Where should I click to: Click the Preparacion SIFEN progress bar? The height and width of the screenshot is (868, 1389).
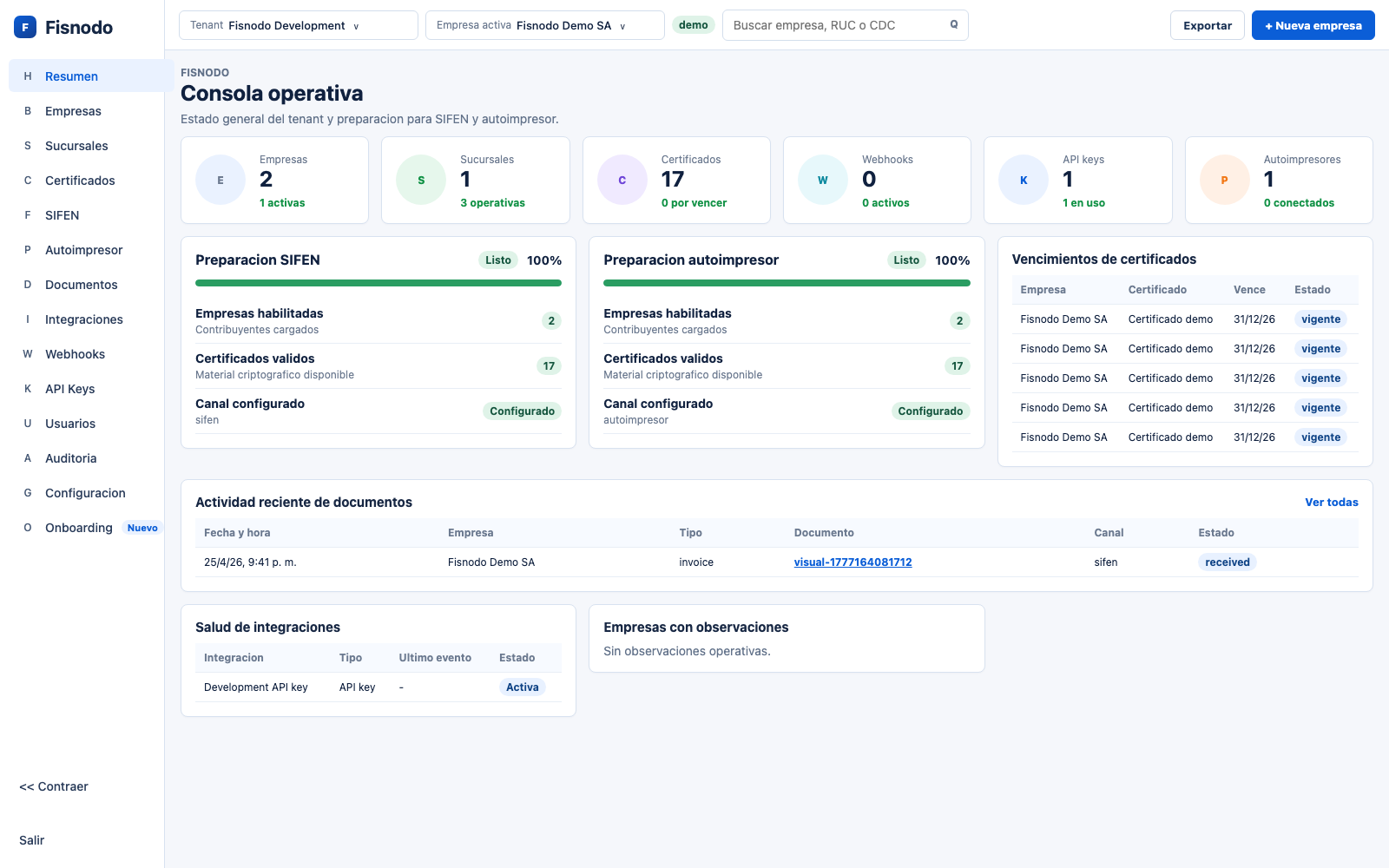click(378, 283)
